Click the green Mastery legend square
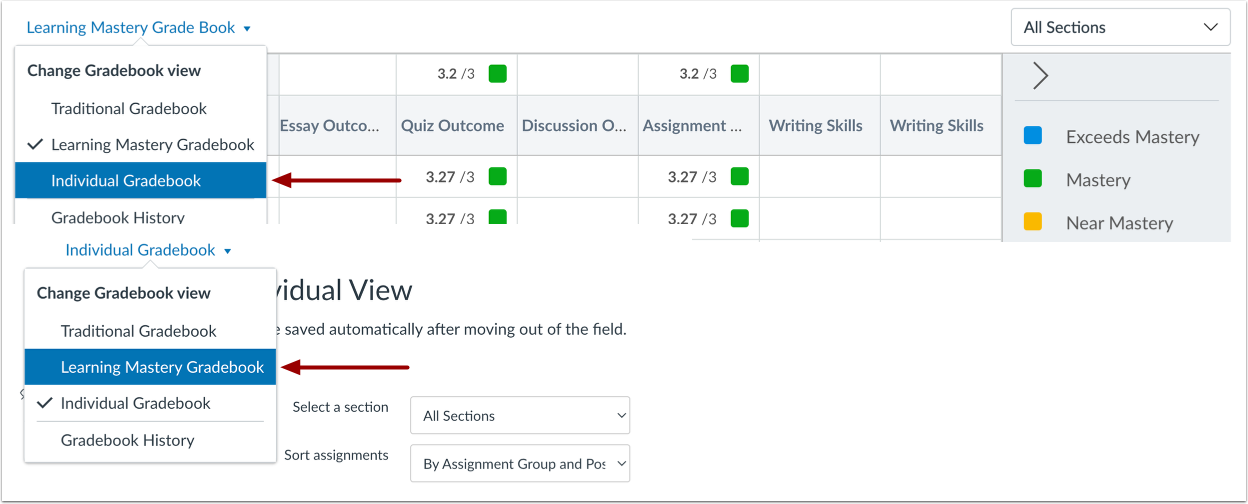Viewport: 1248px width, 504px height. (1033, 180)
